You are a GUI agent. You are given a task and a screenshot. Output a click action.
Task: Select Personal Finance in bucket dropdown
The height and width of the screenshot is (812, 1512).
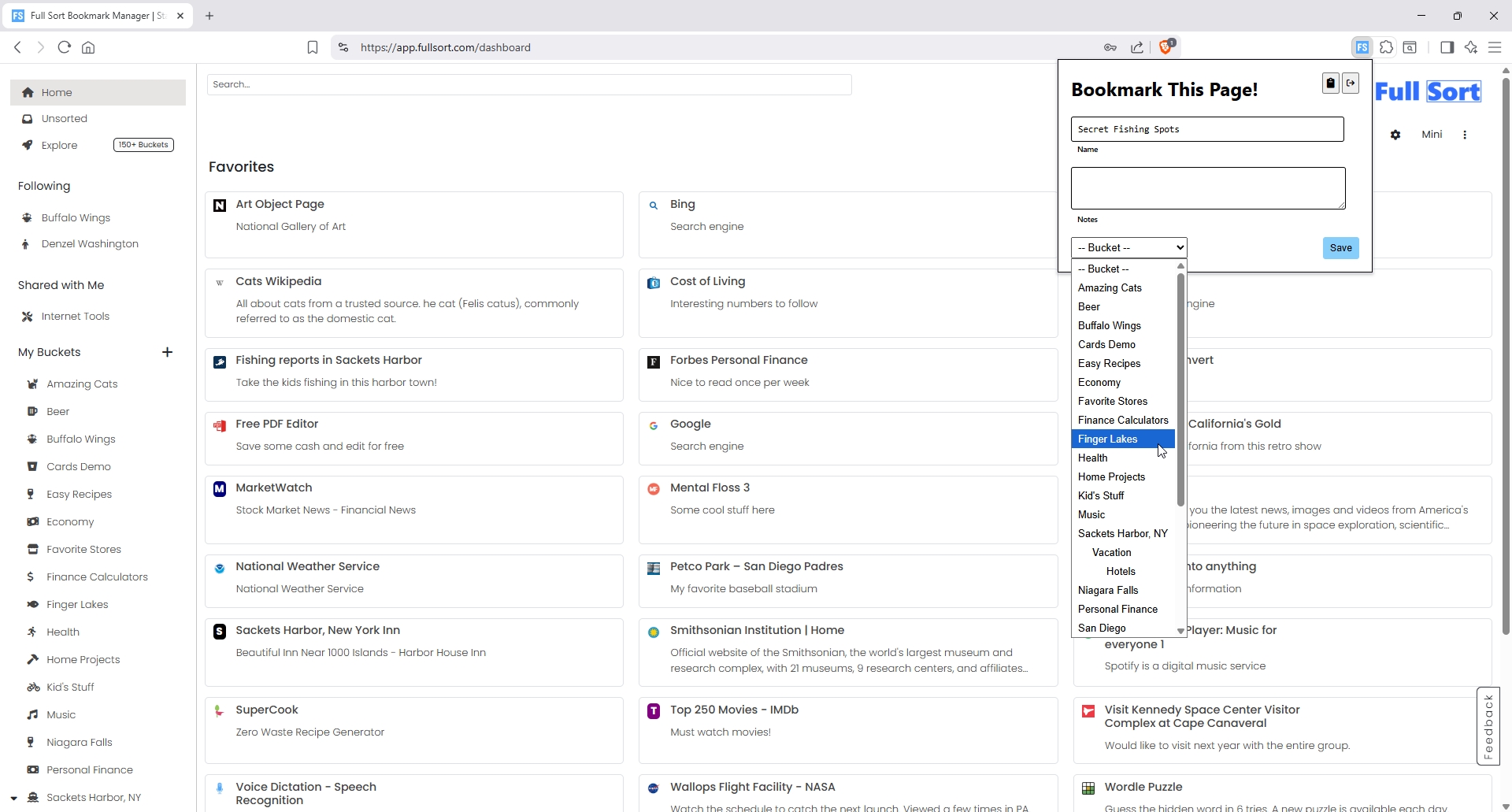1123,609
